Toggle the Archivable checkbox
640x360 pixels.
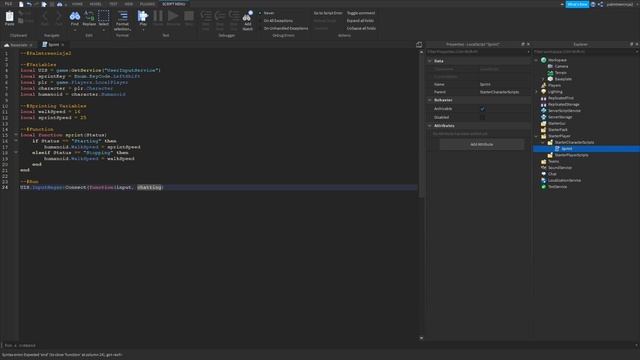482,109
